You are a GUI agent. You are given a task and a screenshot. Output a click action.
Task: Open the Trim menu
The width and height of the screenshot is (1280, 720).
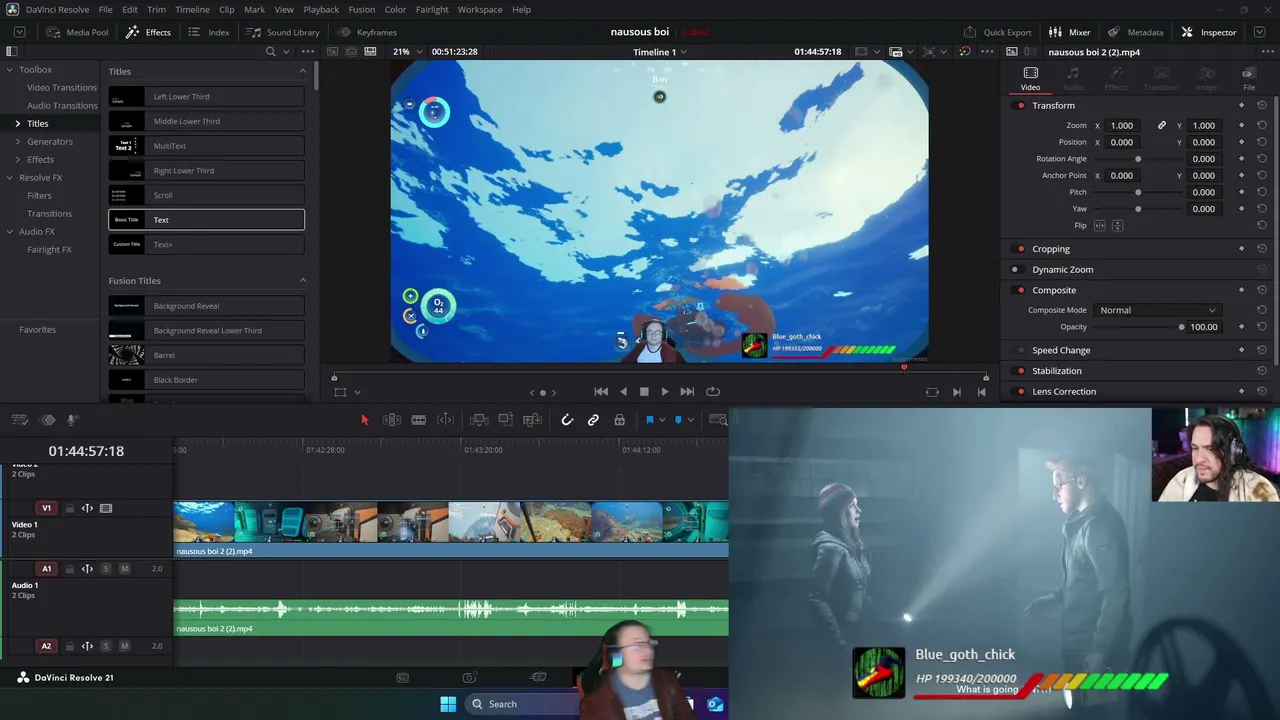[x=156, y=9]
